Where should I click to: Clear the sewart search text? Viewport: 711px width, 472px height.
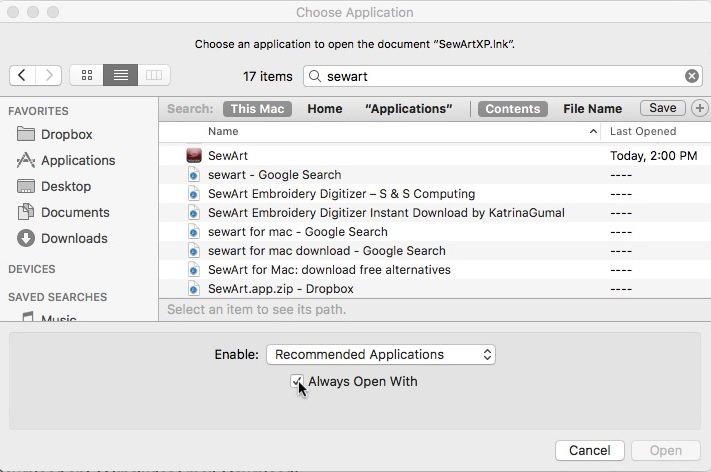(692, 76)
